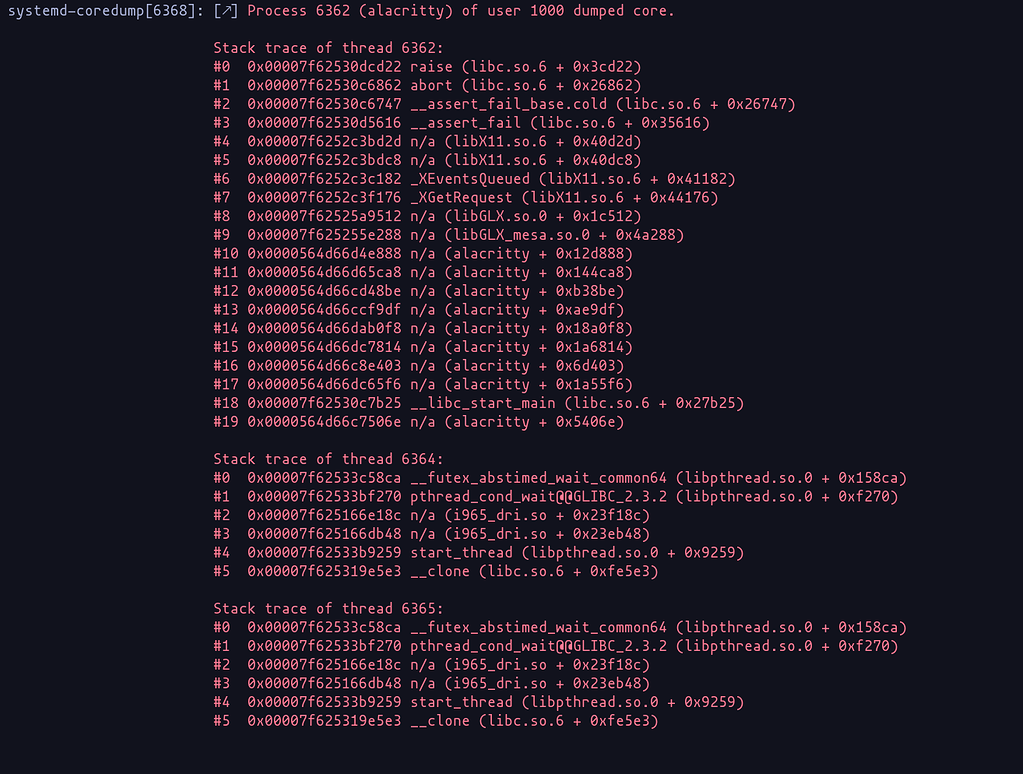The image size is (1023, 774).
Task: Click pthread_cond_wait frame in thread 6365 trace
Action: click(x=538, y=646)
